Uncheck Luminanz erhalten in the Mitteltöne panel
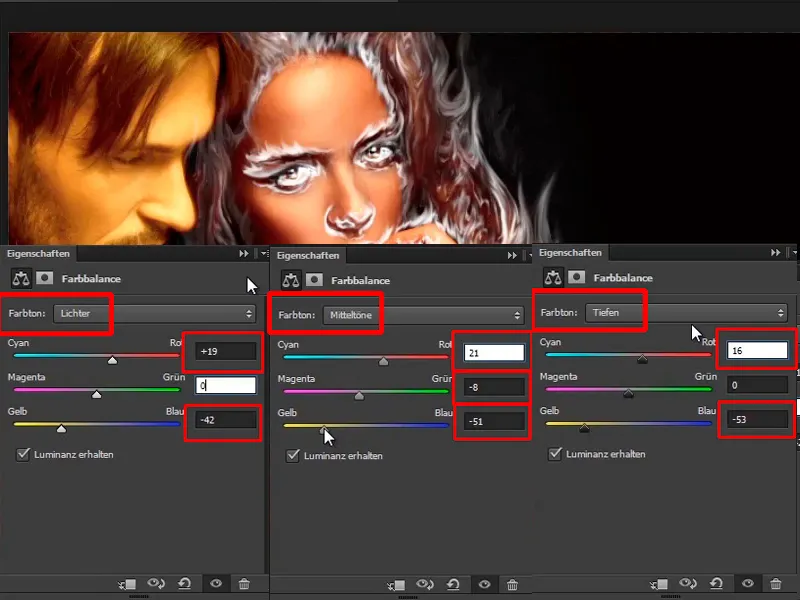This screenshot has width=800, height=600. point(293,456)
